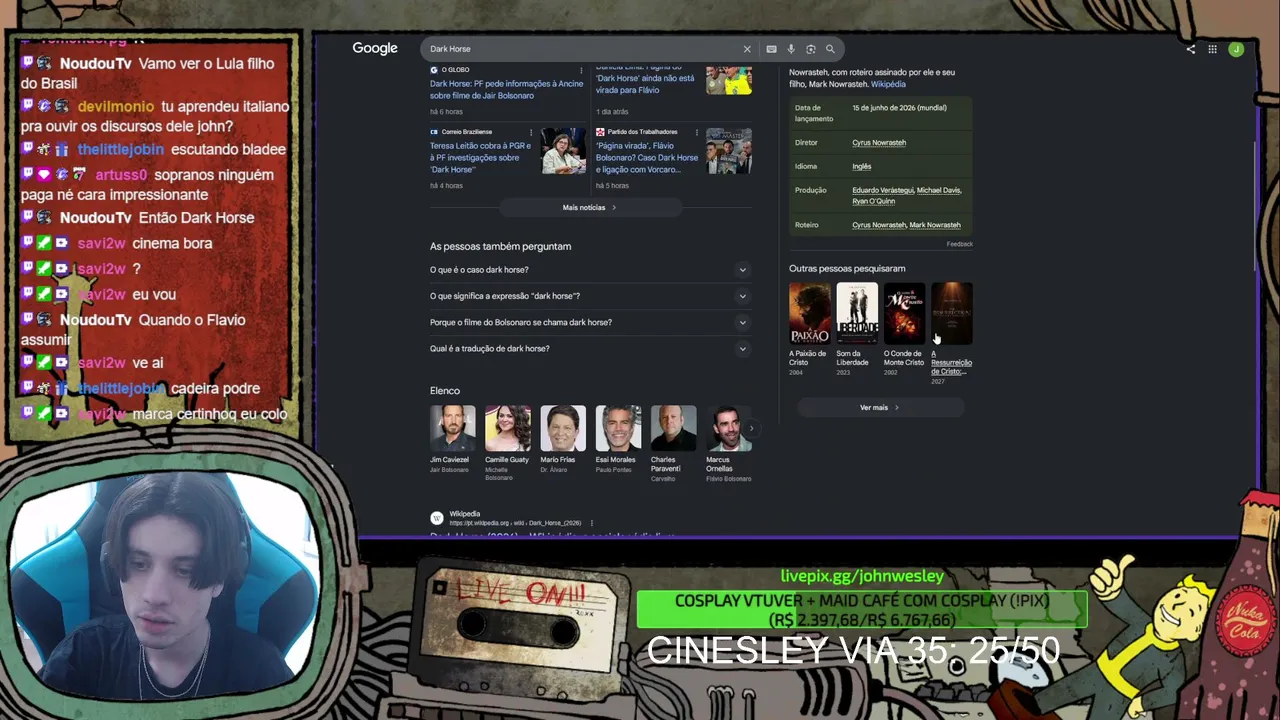Open Cyrus Nowrasteh link in Diretor row
1280x720 pixels.
coord(879,142)
